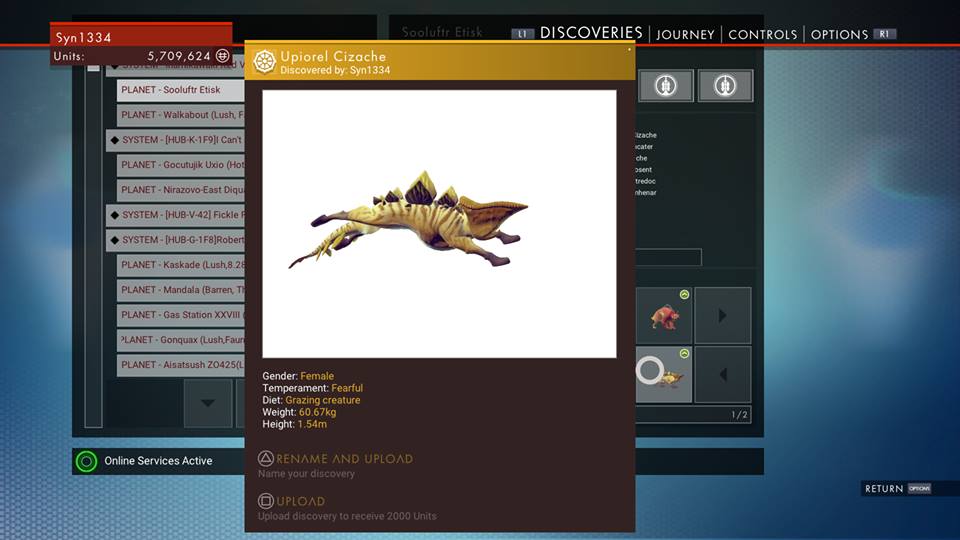This screenshot has height=540, width=960.
Task: Select the red creature thumbnail
Action: point(664,316)
